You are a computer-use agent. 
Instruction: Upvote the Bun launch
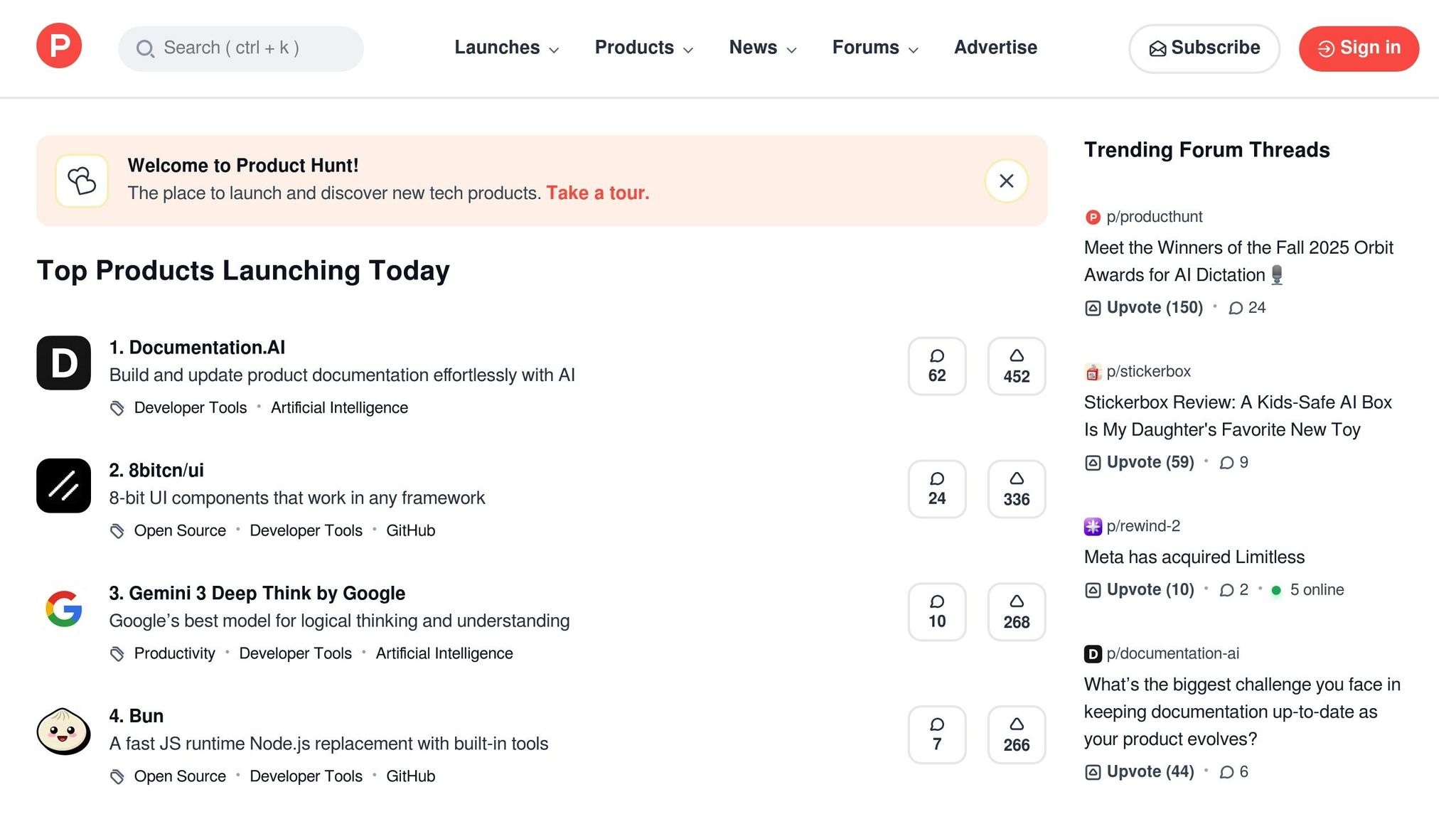(1016, 734)
